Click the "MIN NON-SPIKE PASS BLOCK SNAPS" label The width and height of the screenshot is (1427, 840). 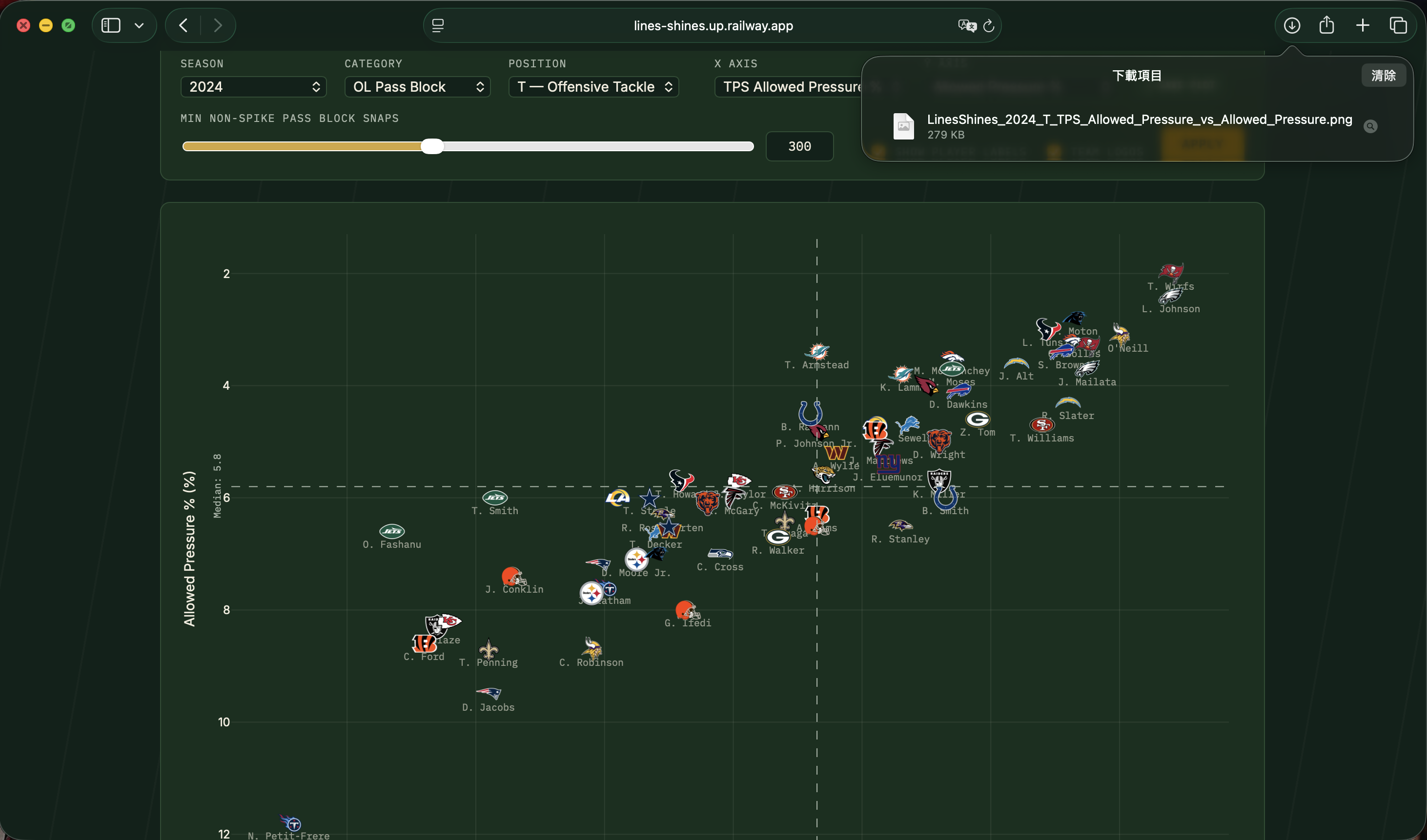point(289,119)
